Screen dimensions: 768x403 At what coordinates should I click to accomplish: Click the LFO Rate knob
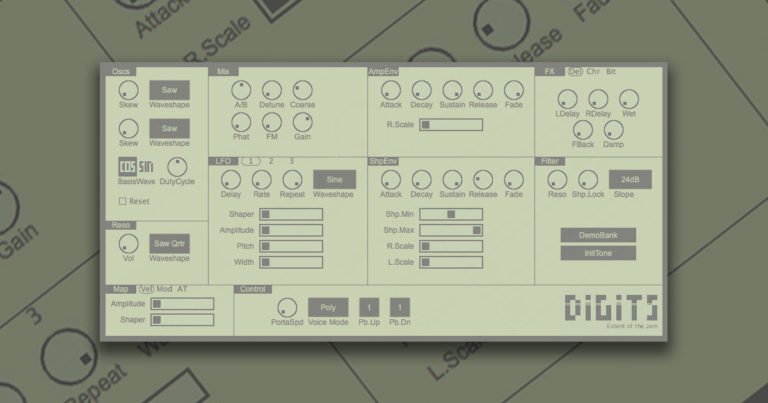[262, 180]
